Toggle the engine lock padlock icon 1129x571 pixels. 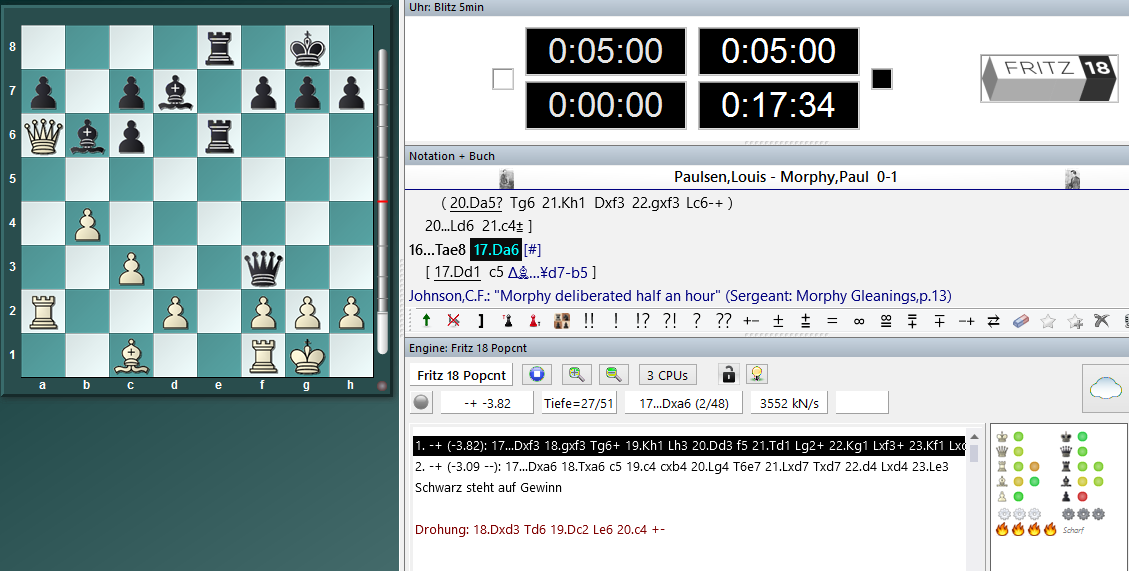pos(730,375)
